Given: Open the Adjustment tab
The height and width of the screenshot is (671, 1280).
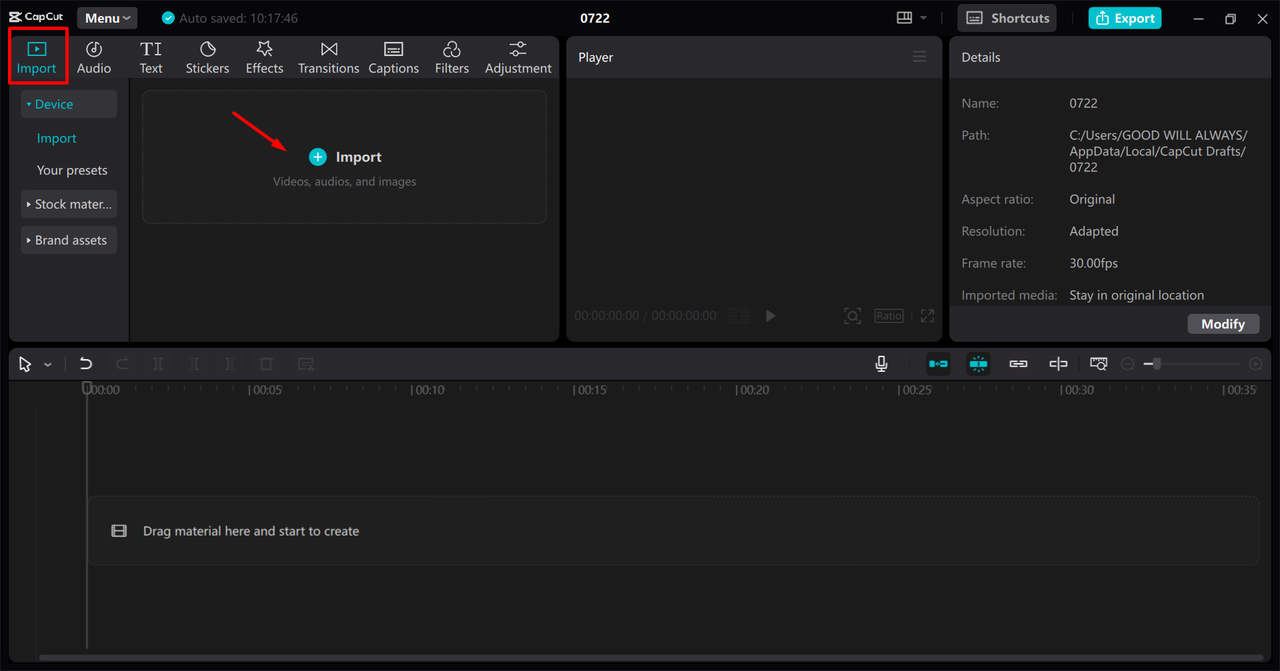Looking at the screenshot, I should (518, 57).
